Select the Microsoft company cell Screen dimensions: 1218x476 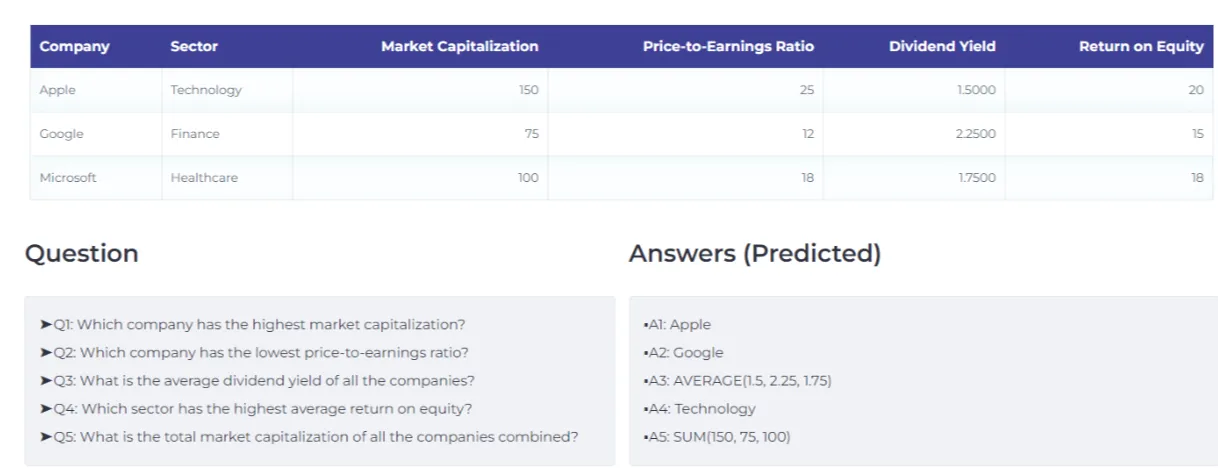coord(68,178)
